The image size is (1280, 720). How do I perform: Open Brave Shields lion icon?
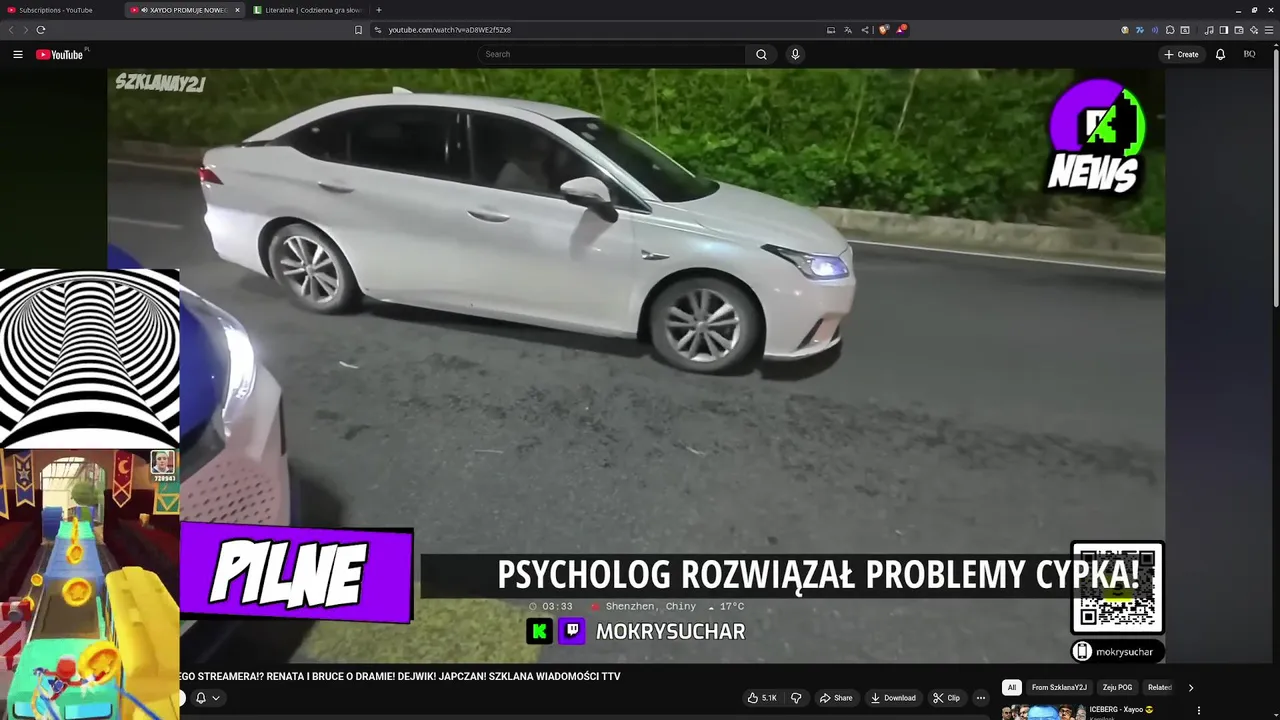point(883,30)
